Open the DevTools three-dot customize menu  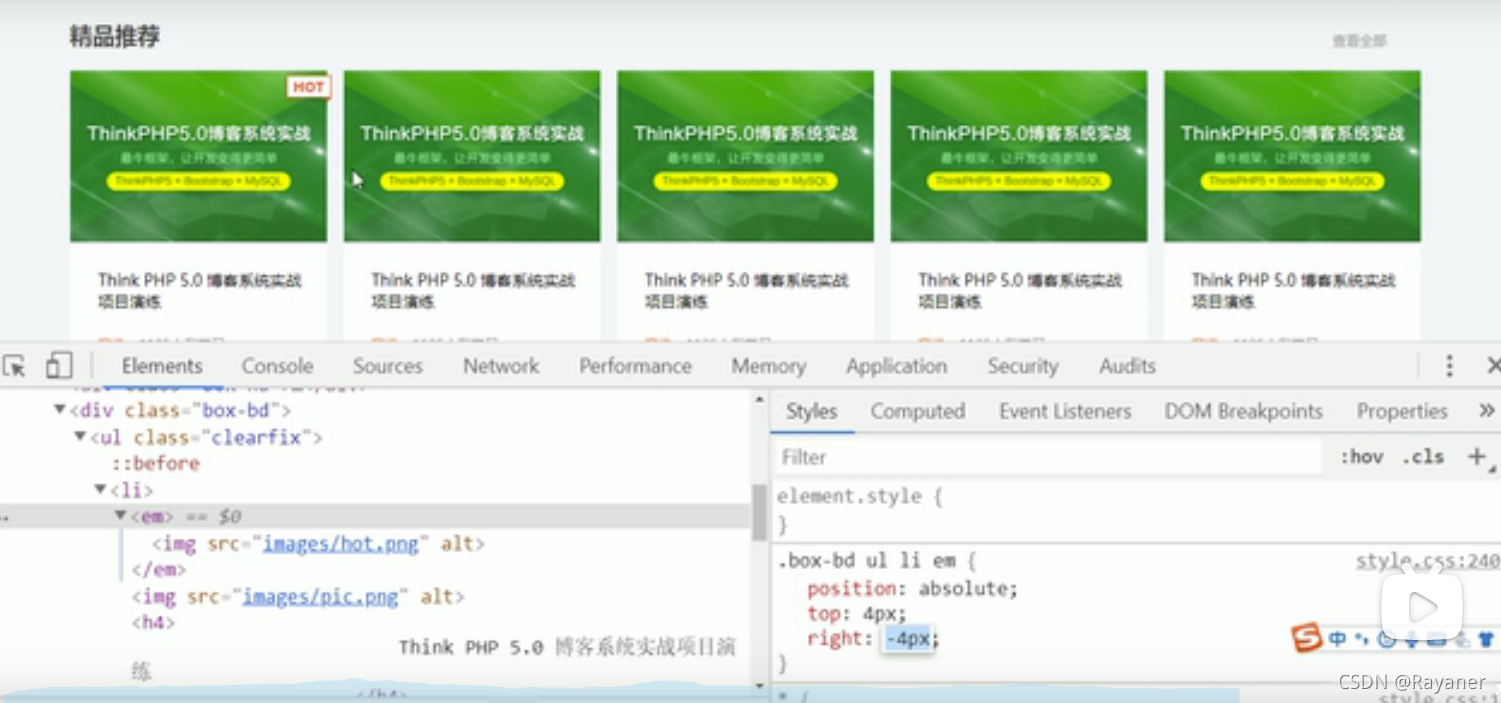point(1449,366)
